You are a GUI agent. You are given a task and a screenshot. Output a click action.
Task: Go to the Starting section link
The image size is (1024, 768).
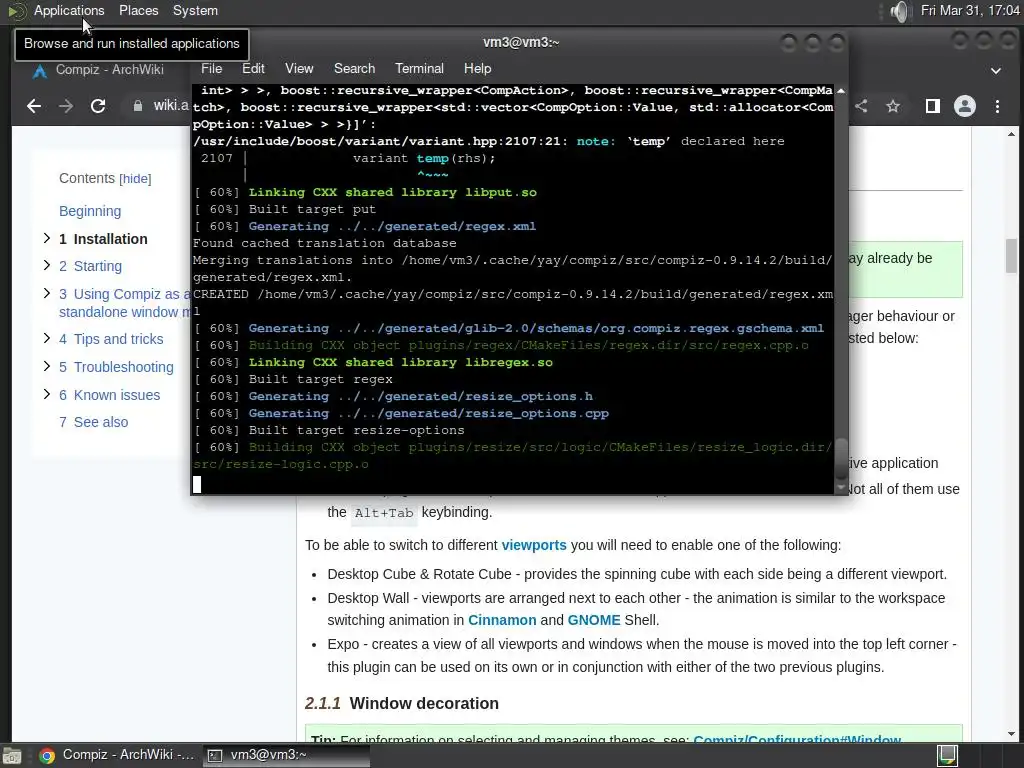tap(90, 266)
